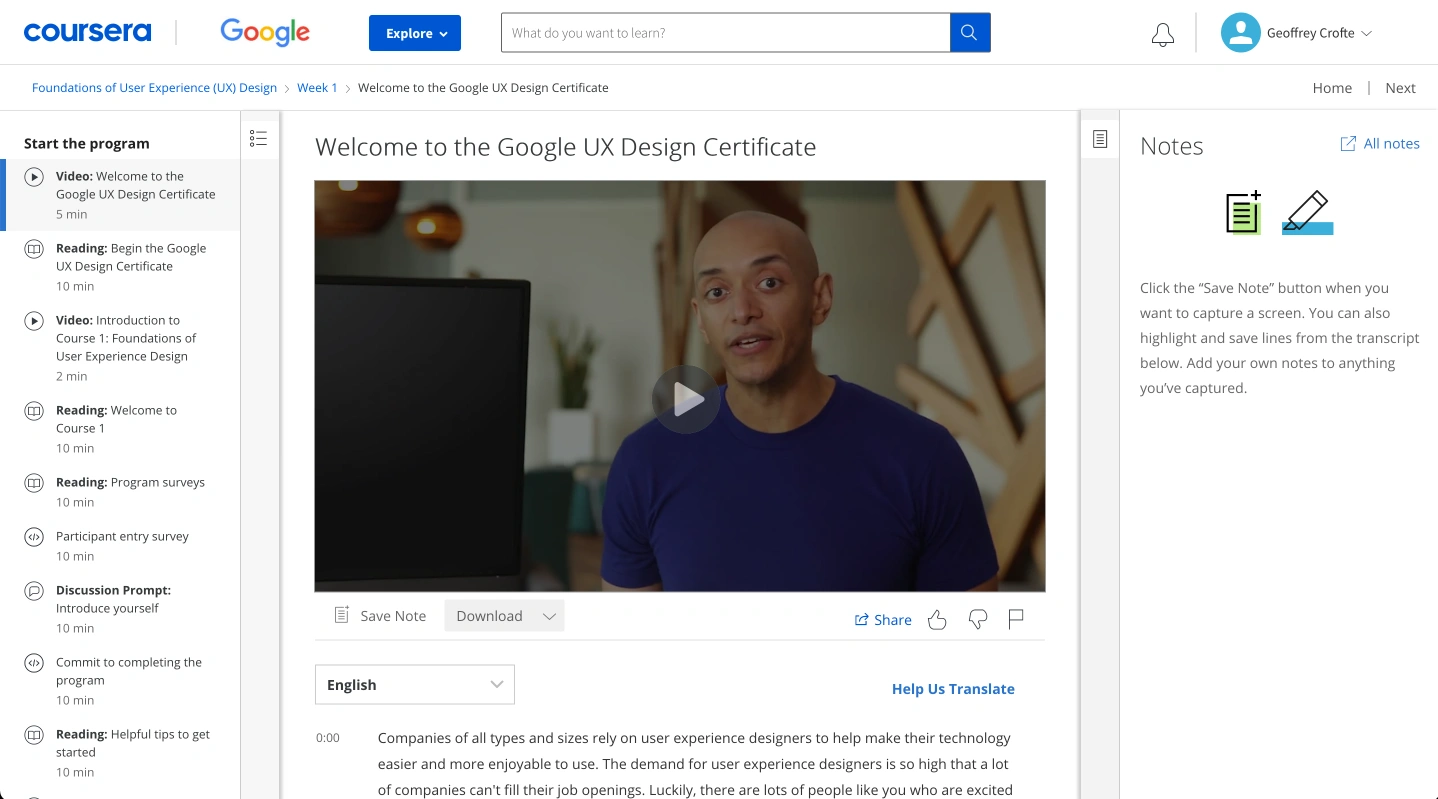Viewport: 1438px width, 799px height.
Task: Go to Week 1 breadcrumb
Action: (317, 88)
